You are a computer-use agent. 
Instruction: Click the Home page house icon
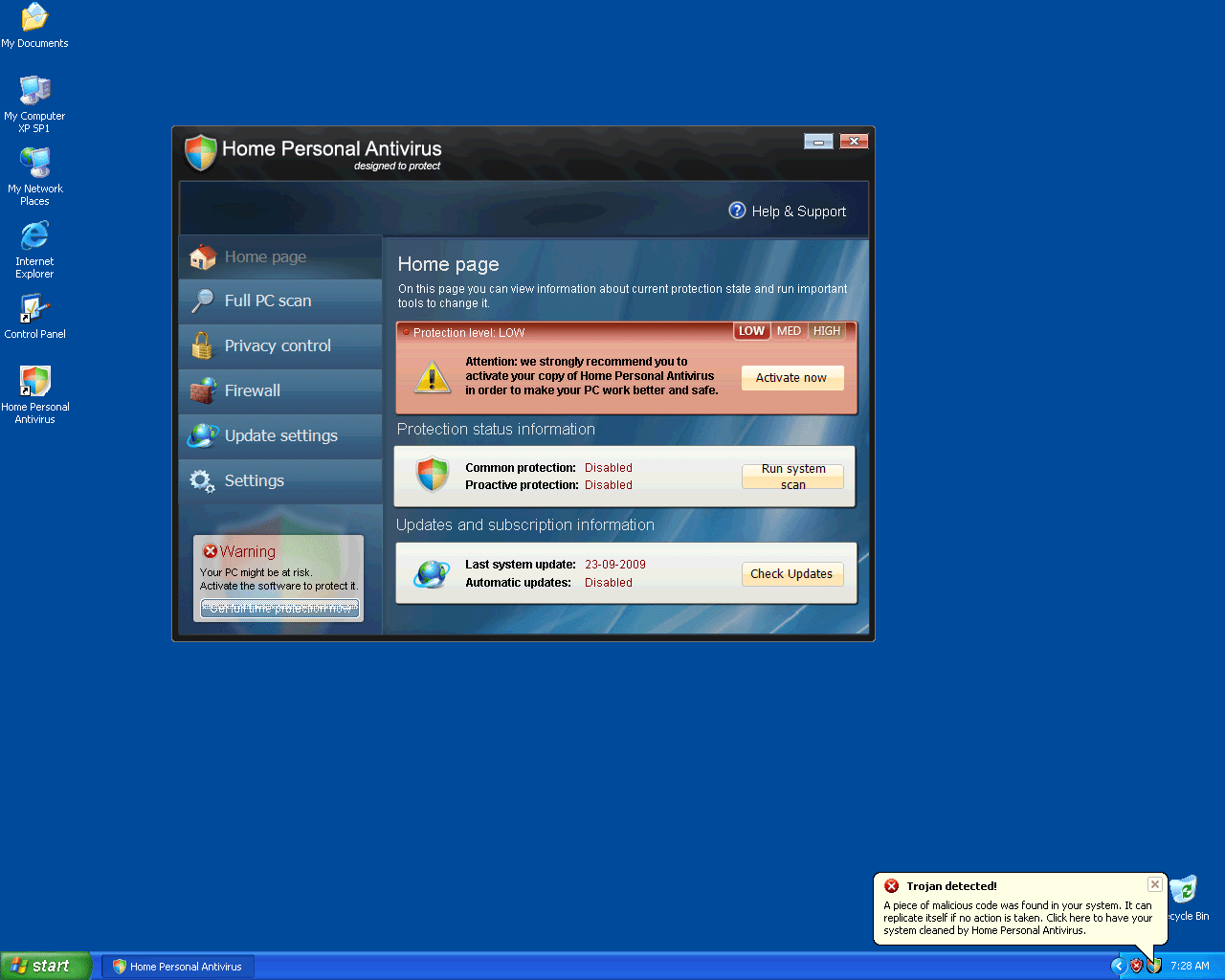click(203, 256)
